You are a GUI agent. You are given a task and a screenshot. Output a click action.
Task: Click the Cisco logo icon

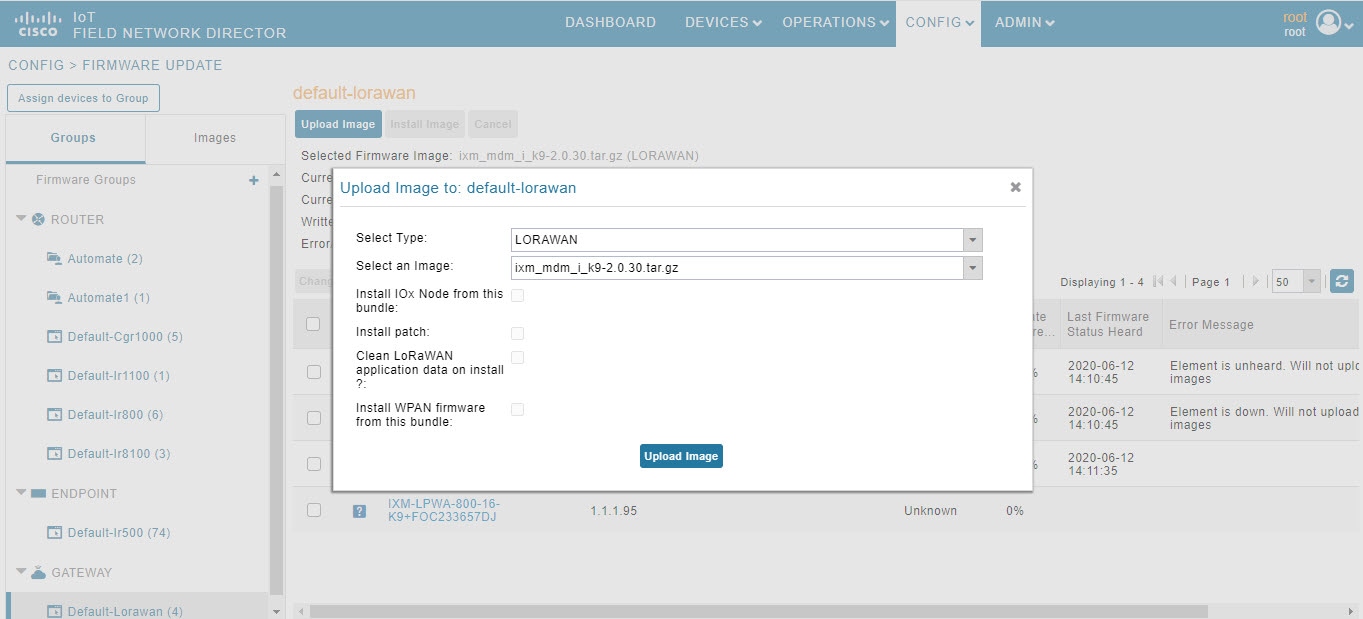coord(38,24)
